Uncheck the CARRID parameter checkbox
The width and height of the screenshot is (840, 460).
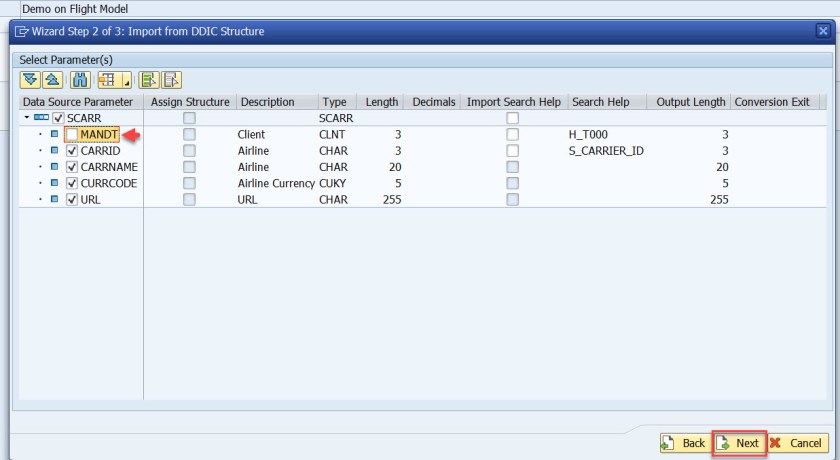pos(72,150)
